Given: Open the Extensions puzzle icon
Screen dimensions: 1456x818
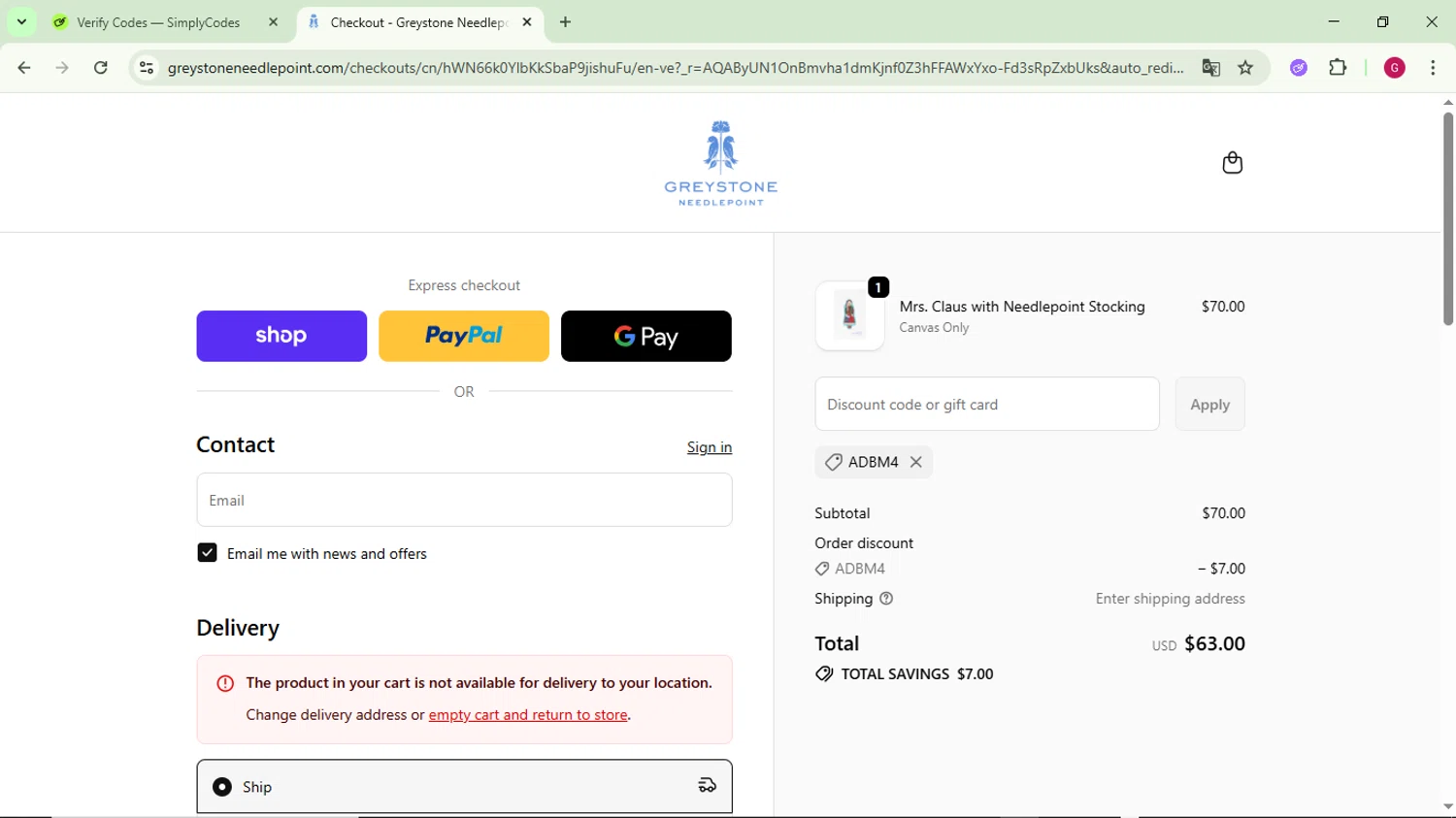Looking at the screenshot, I should click(x=1338, y=68).
